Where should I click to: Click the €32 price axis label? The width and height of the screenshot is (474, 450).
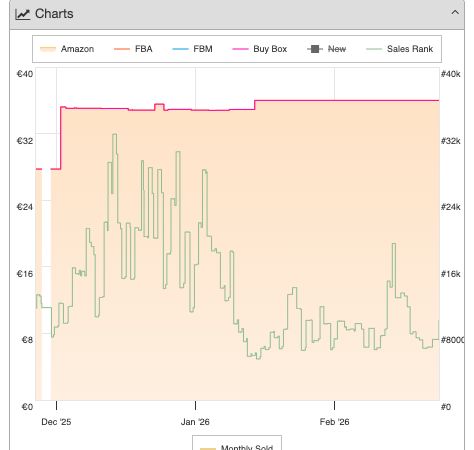coord(25,141)
